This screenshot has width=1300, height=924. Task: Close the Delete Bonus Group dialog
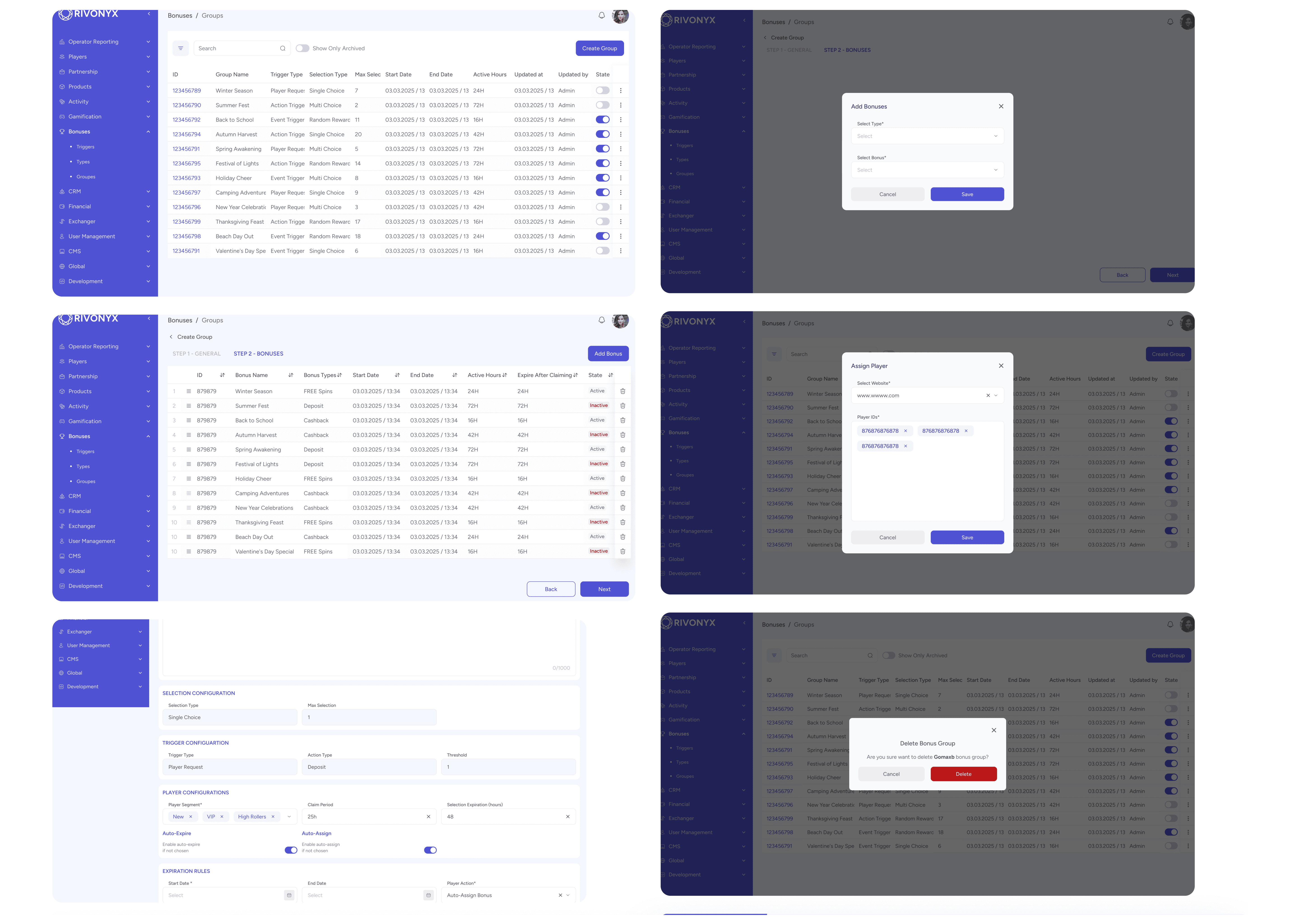993,730
